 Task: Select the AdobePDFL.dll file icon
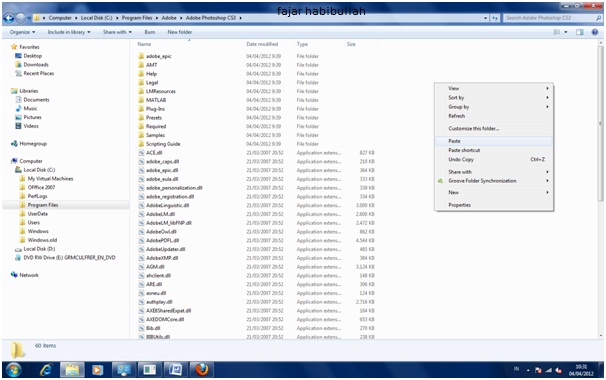[141, 240]
